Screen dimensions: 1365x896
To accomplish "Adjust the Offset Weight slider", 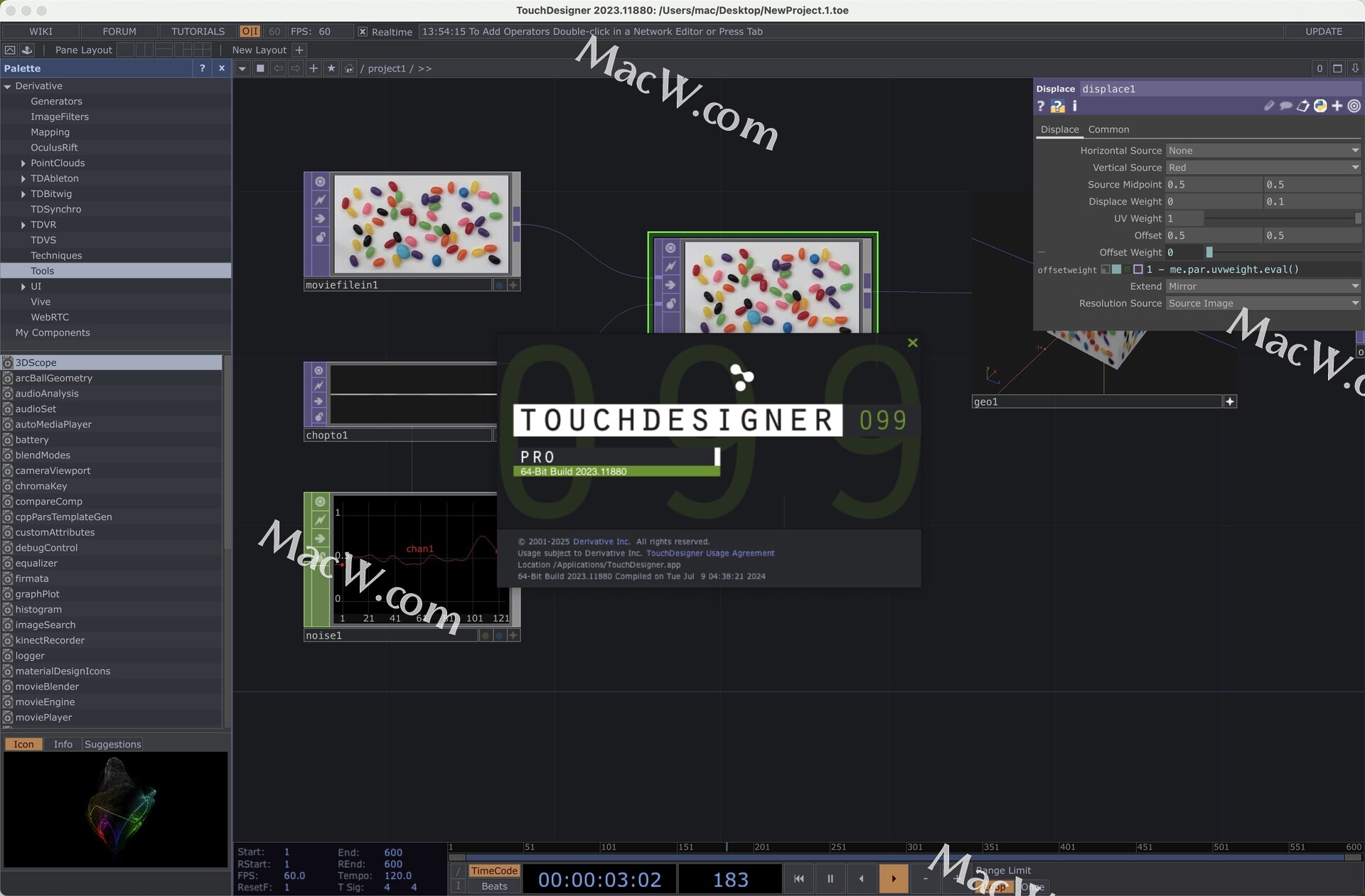I will pos(1283,252).
